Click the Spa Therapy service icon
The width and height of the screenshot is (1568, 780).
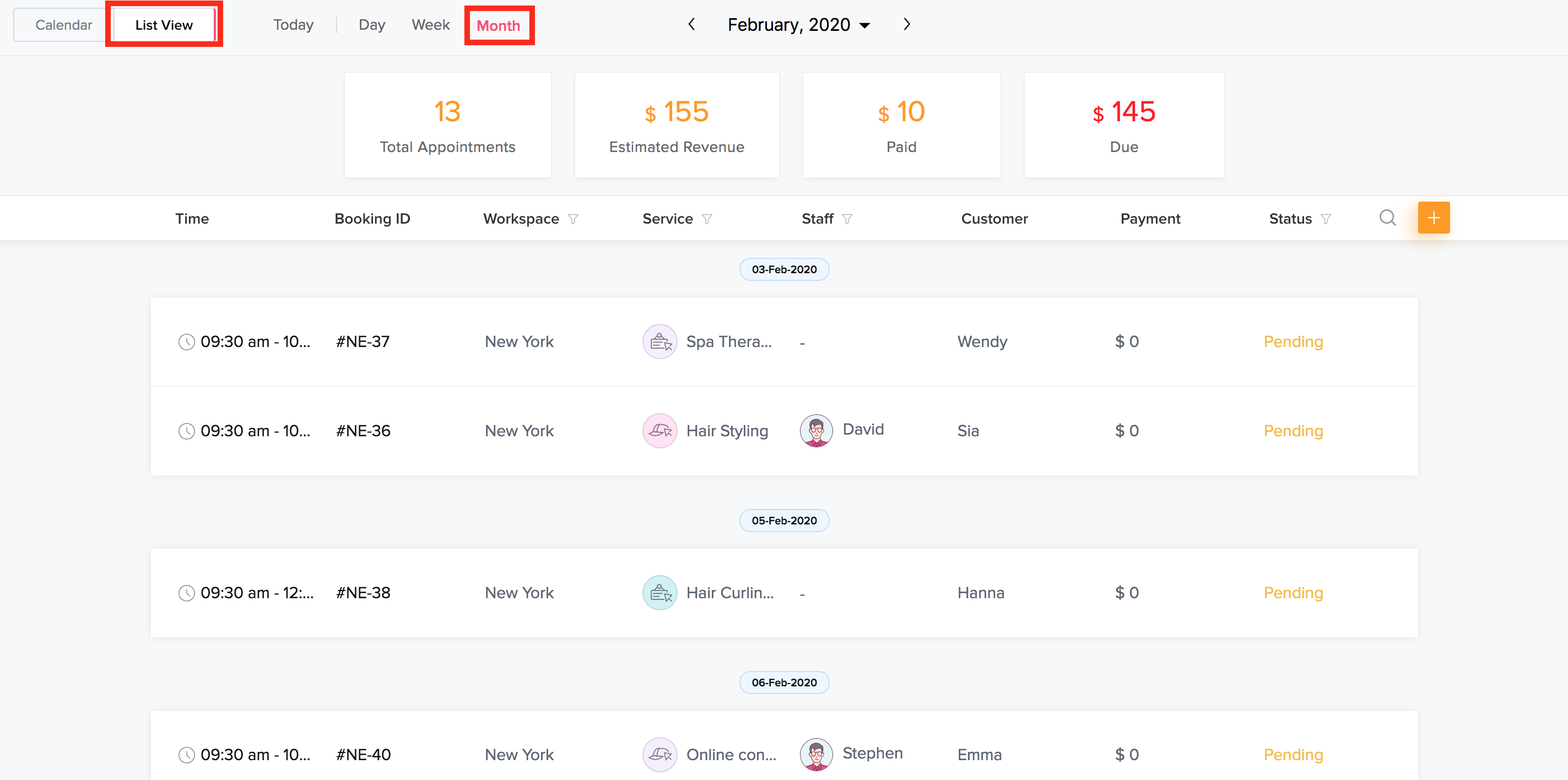(660, 342)
